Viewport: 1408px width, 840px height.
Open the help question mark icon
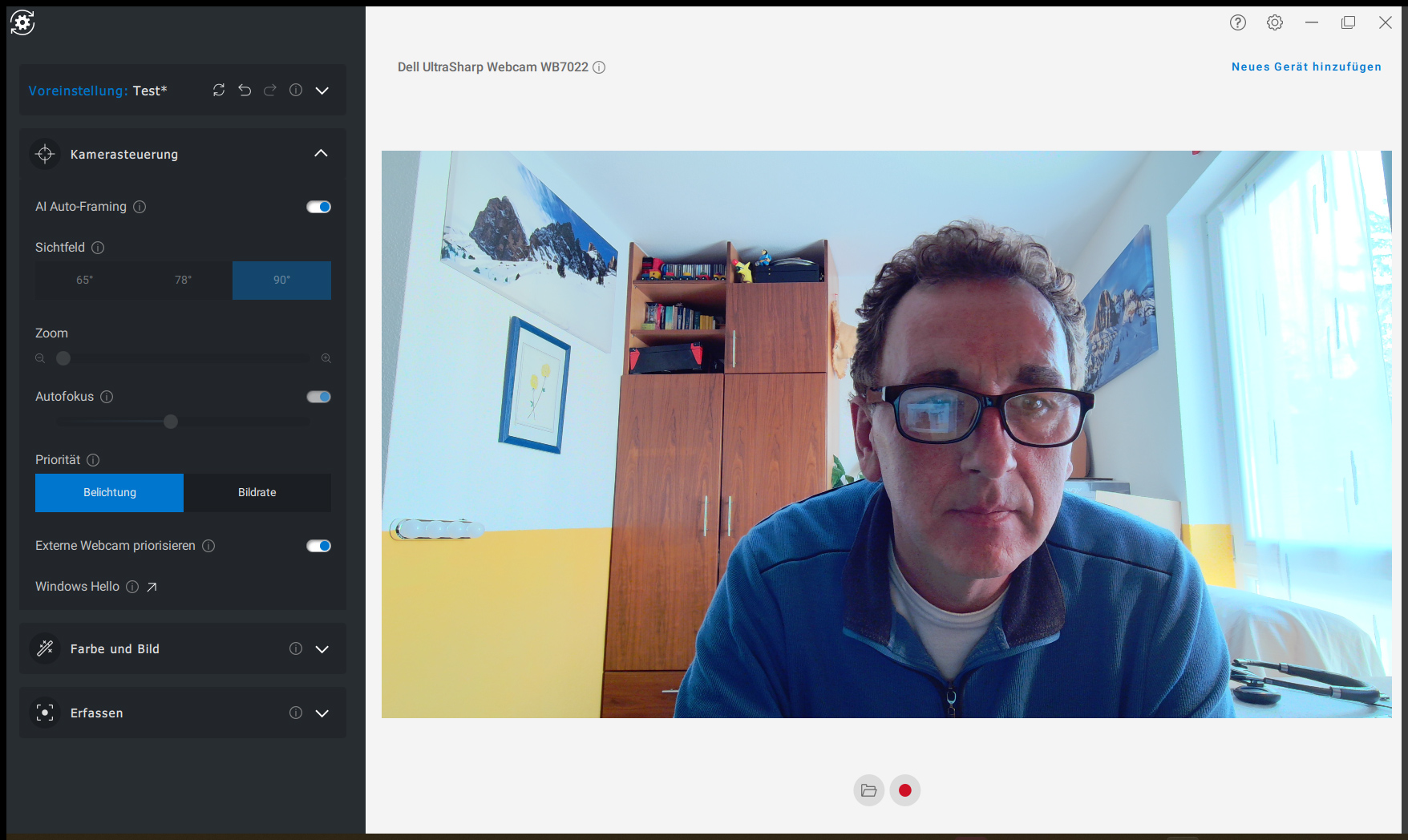[1238, 22]
